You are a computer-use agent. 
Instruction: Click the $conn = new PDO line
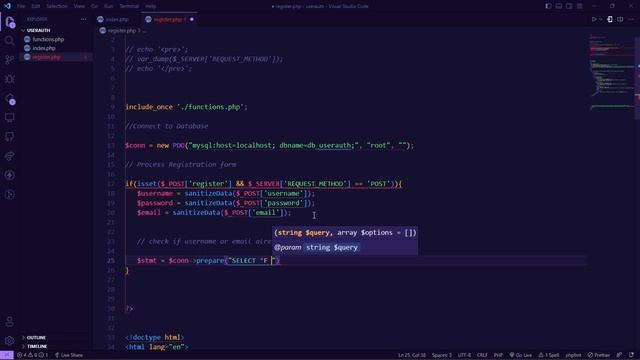[x=269, y=145]
